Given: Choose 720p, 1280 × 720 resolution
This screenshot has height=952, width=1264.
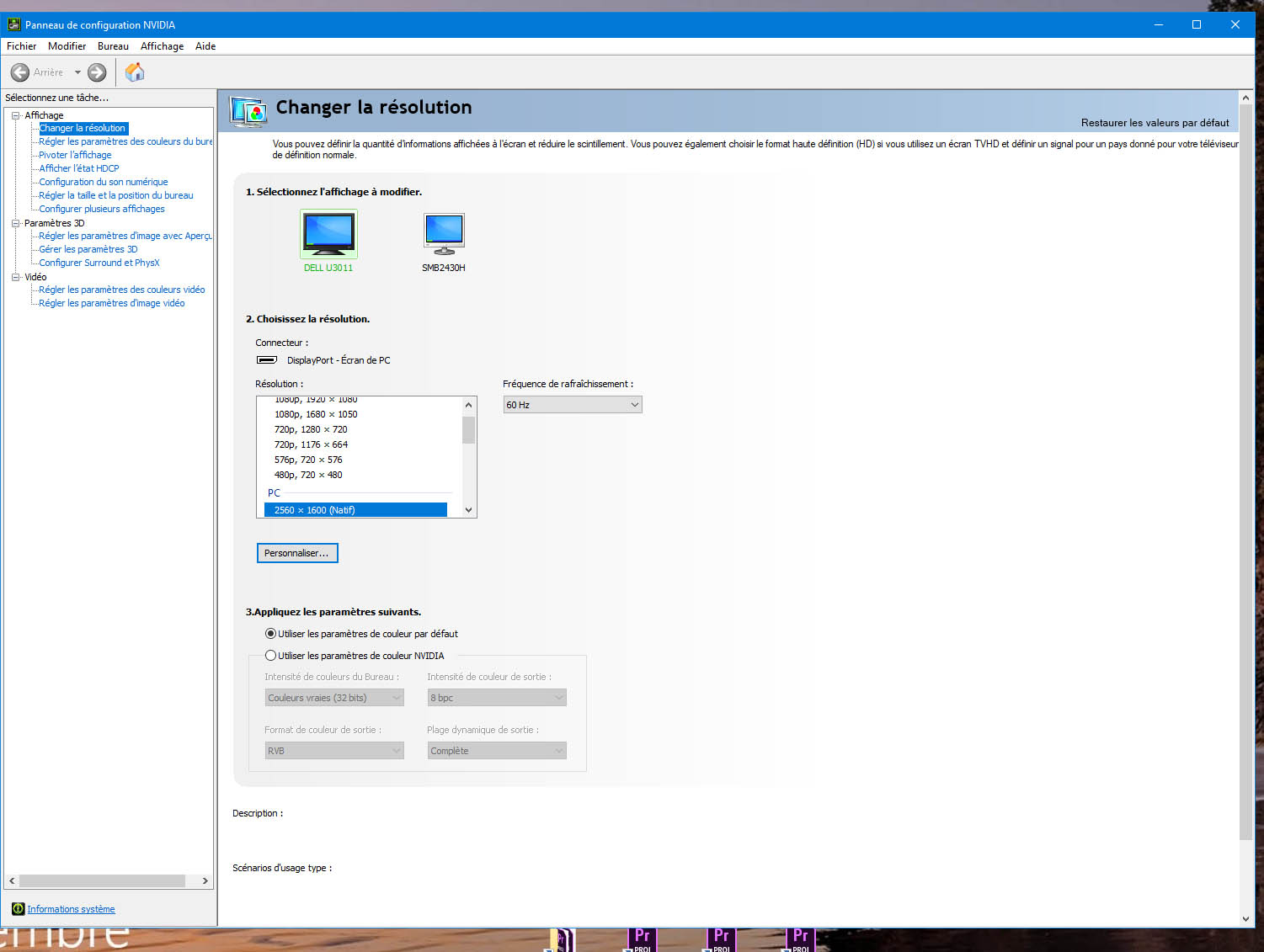Looking at the screenshot, I should pos(311,429).
